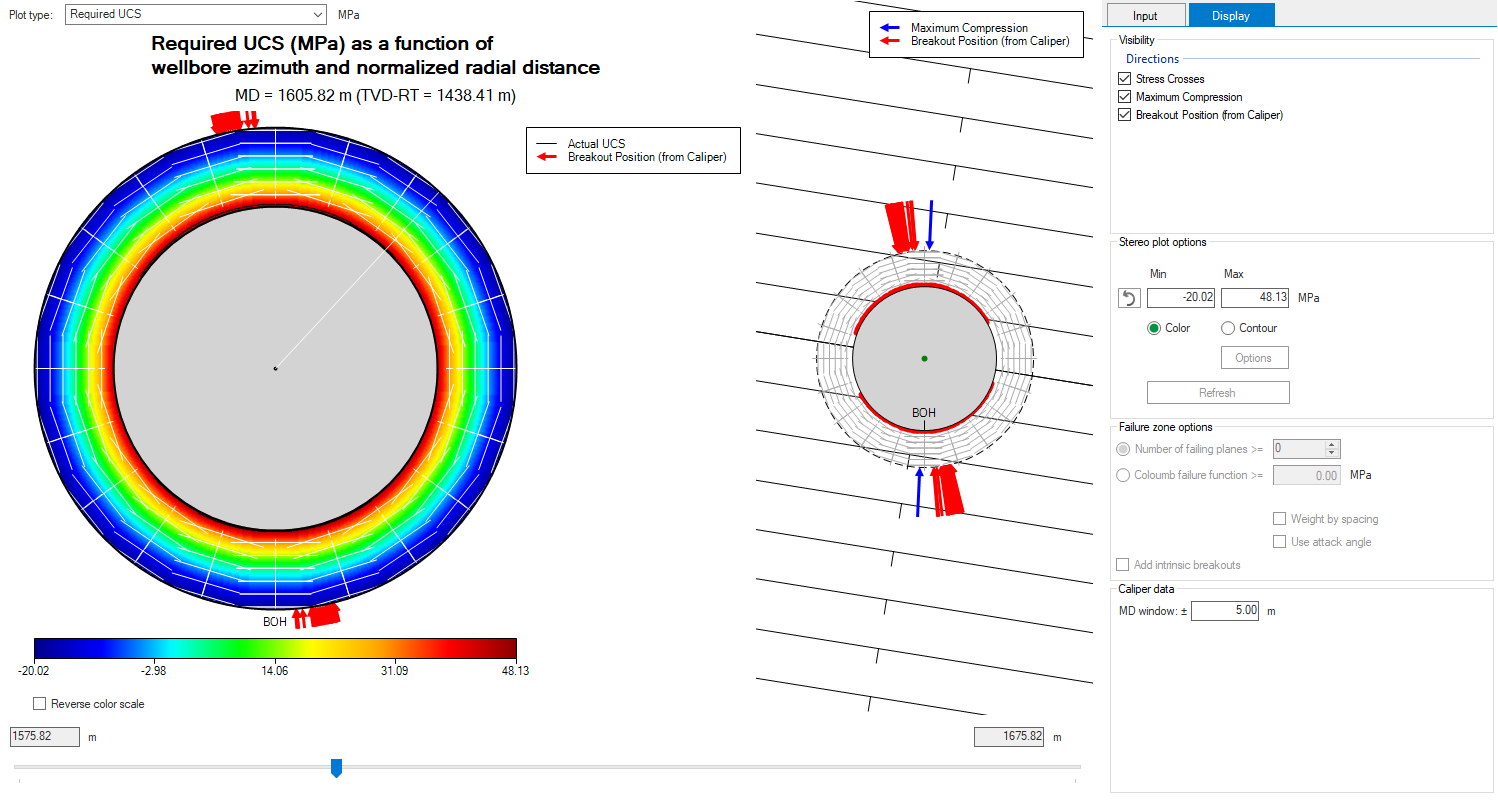Viewport: 1498px width, 801px height.
Task: Switch to the Input tab
Action: (x=1145, y=15)
